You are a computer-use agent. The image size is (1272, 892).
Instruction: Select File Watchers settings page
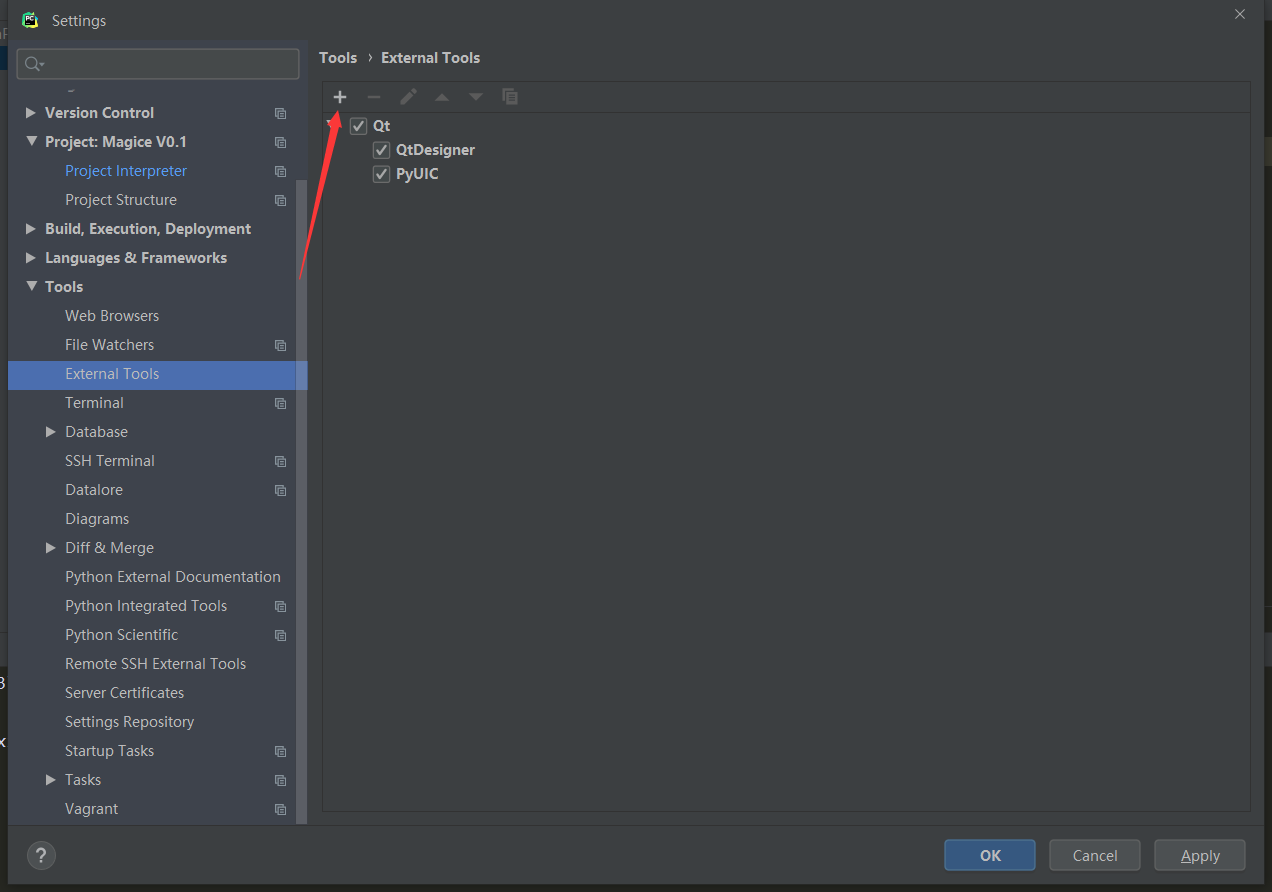[110, 345]
